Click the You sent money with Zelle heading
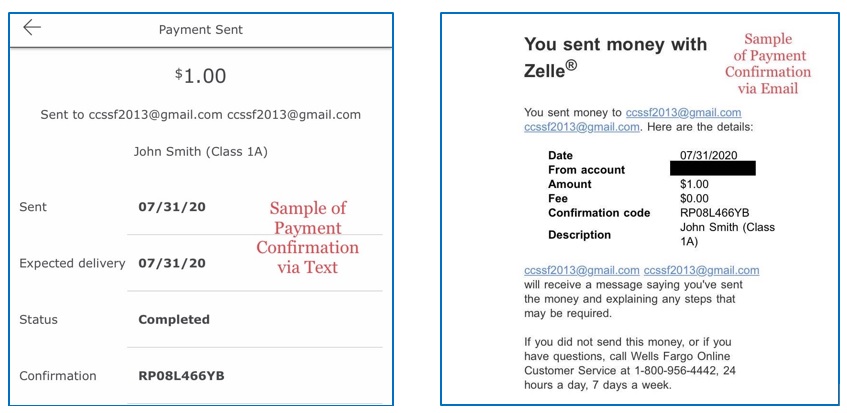Screen dimensions: 847x413 coord(615,57)
